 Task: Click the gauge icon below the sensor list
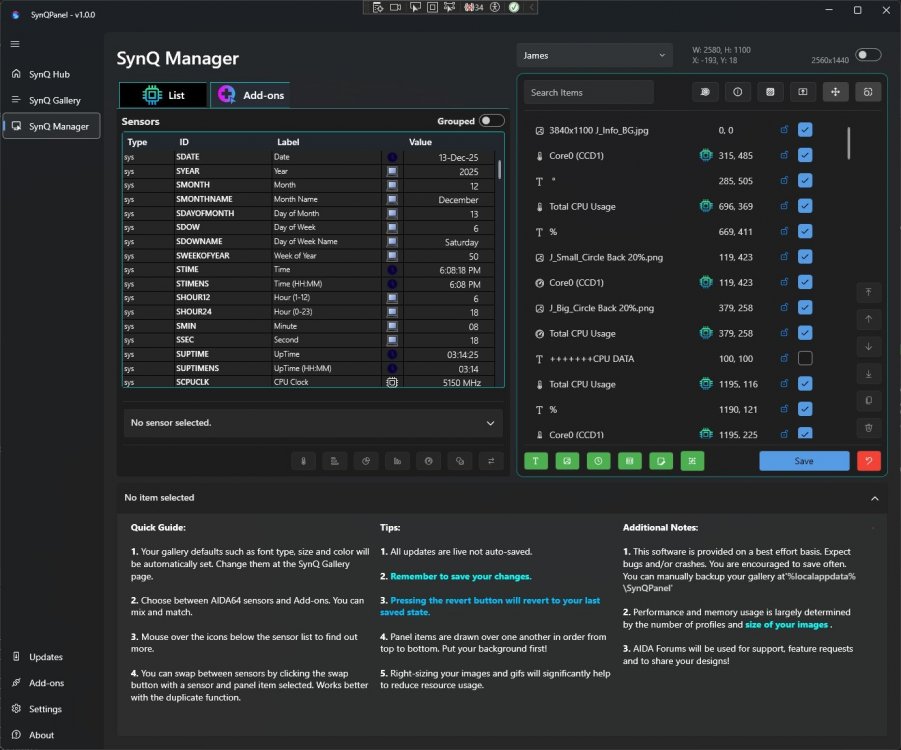[x=428, y=461]
